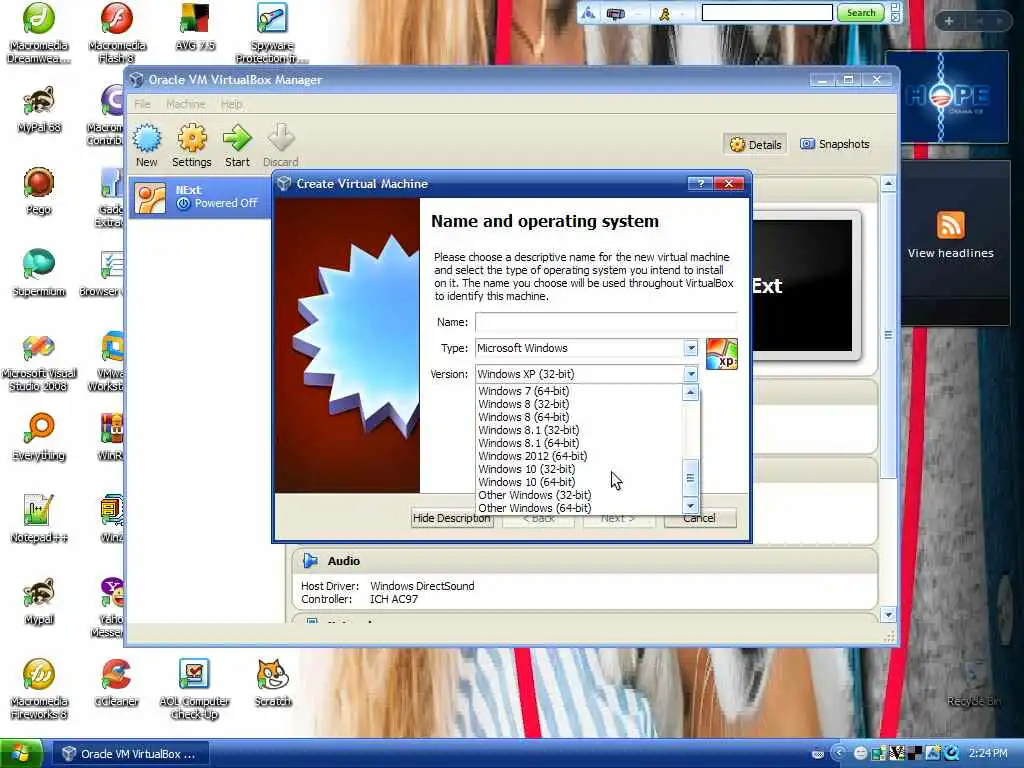Open the File menu
This screenshot has width=1024, height=768.
[142, 104]
